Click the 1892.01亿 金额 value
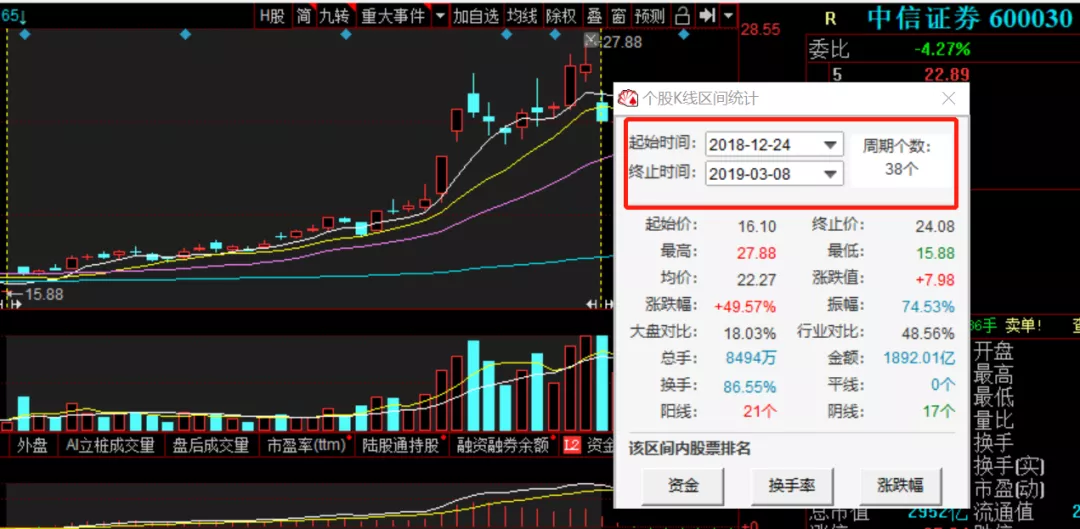The height and width of the screenshot is (529, 1080). pyautogui.click(x=919, y=358)
